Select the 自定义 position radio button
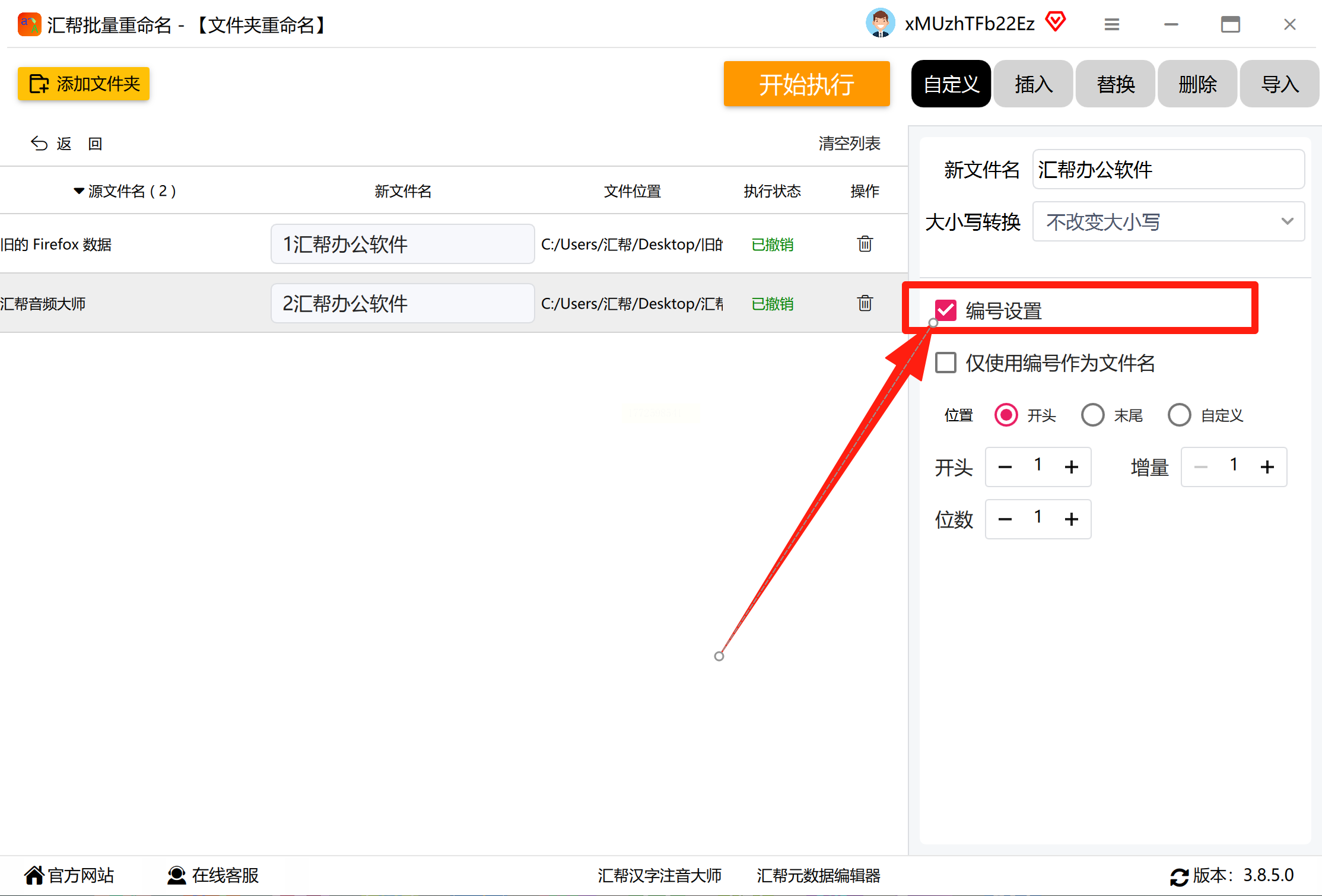1322x896 pixels. click(x=1179, y=415)
